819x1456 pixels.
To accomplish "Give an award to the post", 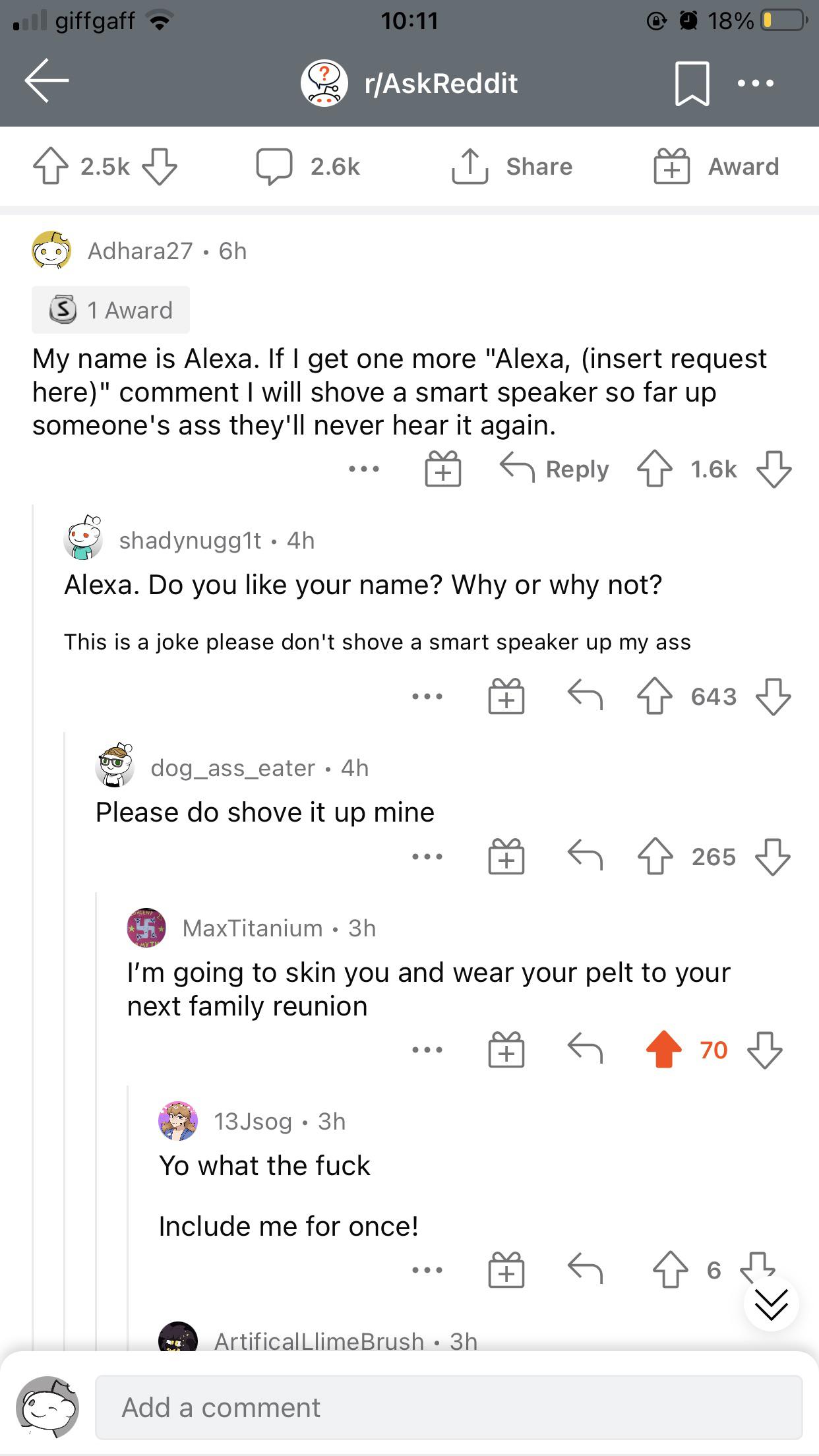I will click(x=716, y=166).
